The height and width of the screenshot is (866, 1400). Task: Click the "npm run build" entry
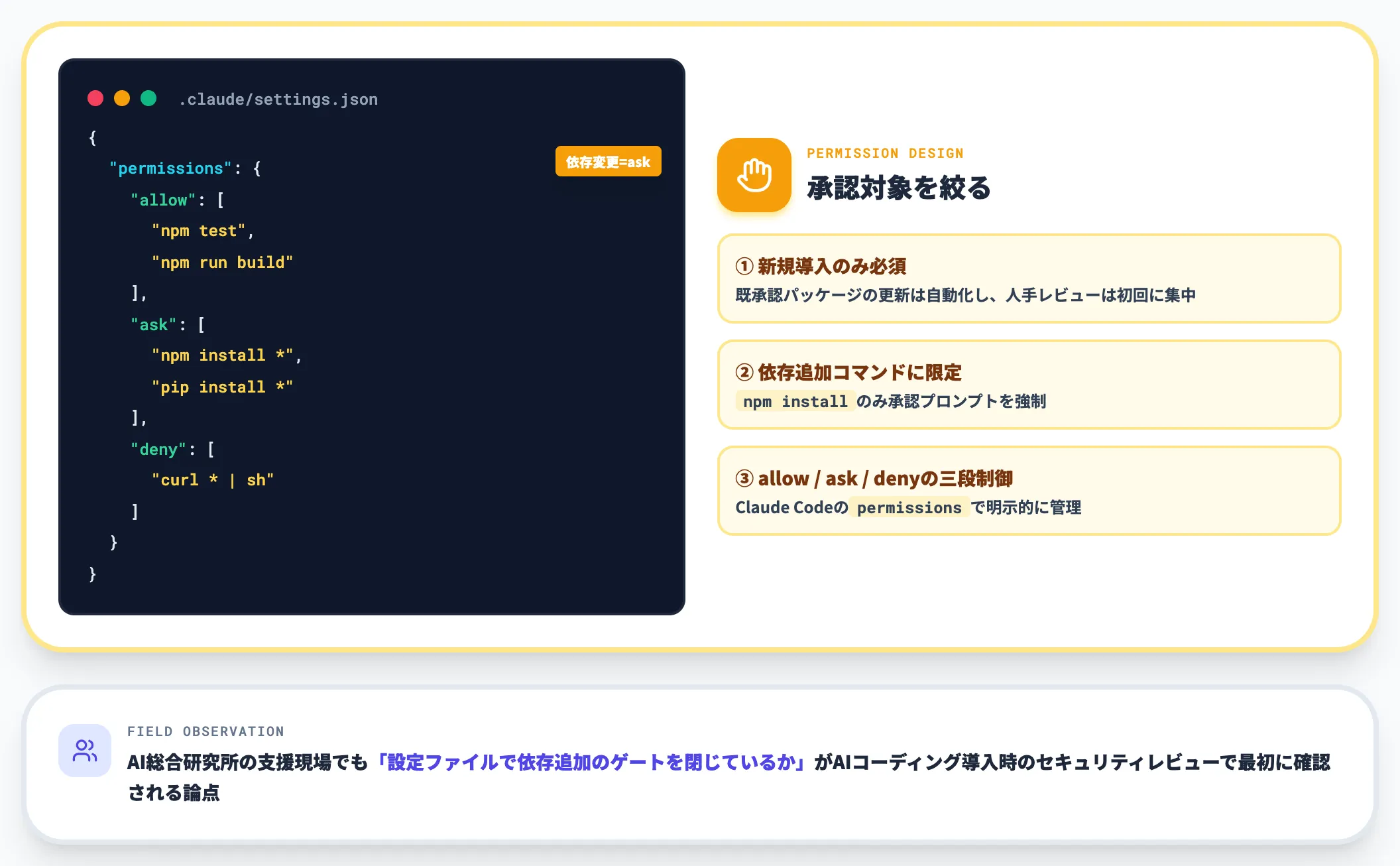(x=222, y=263)
